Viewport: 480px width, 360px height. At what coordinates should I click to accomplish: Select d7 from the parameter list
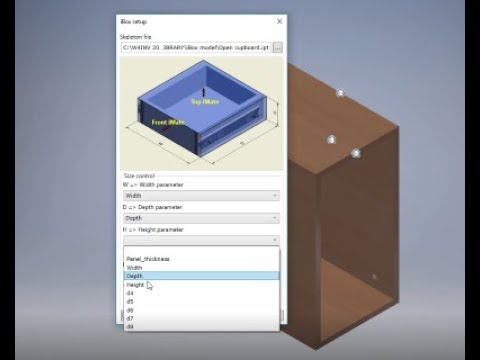pyautogui.click(x=201, y=319)
